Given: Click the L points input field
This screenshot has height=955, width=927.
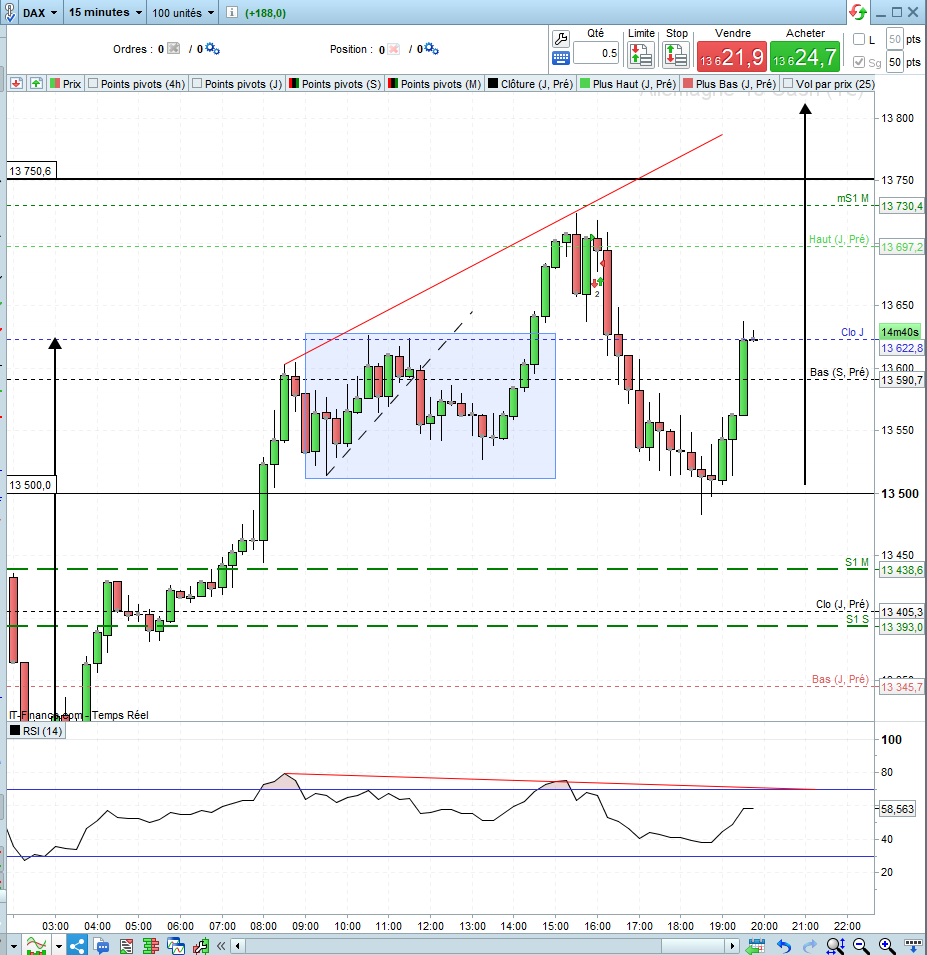Looking at the screenshot, I should point(894,39).
